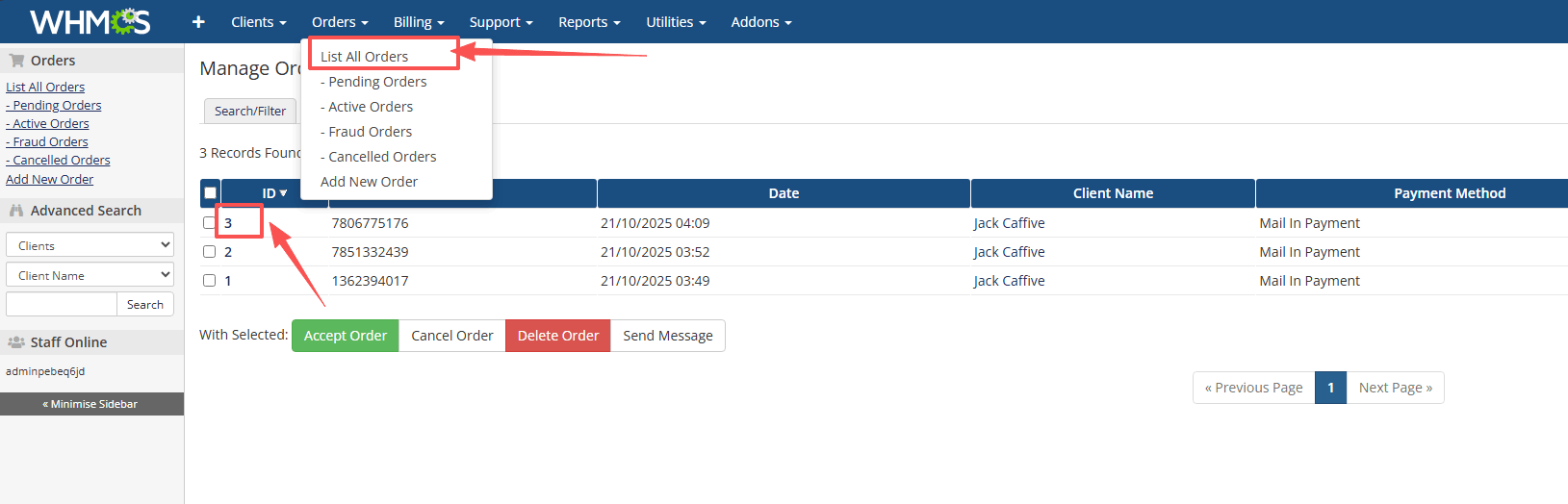This screenshot has width=1568, height=504.
Task: Go to Next Page in pagination
Action: [1395, 388]
